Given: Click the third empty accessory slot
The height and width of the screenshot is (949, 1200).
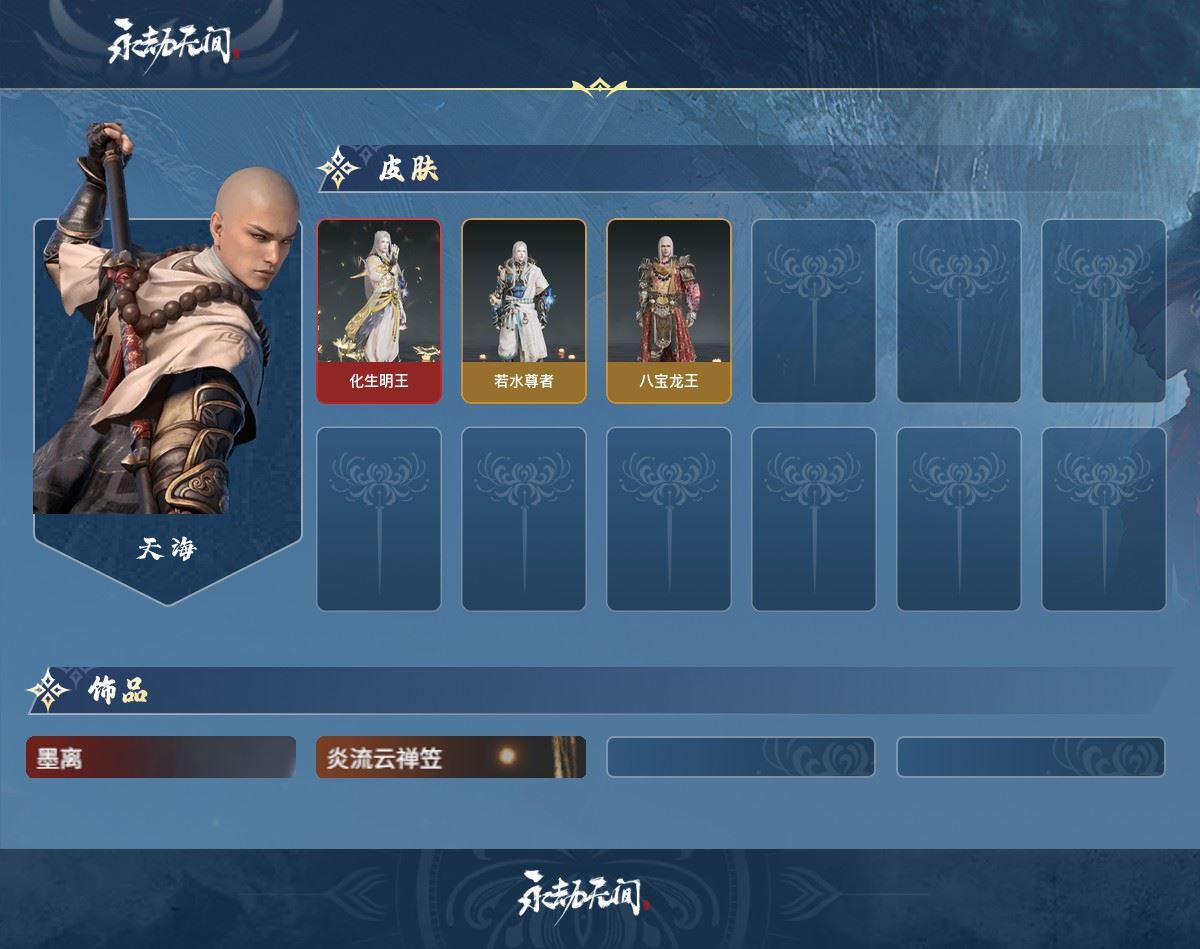Looking at the screenshot, I should (x=741, y=757).
